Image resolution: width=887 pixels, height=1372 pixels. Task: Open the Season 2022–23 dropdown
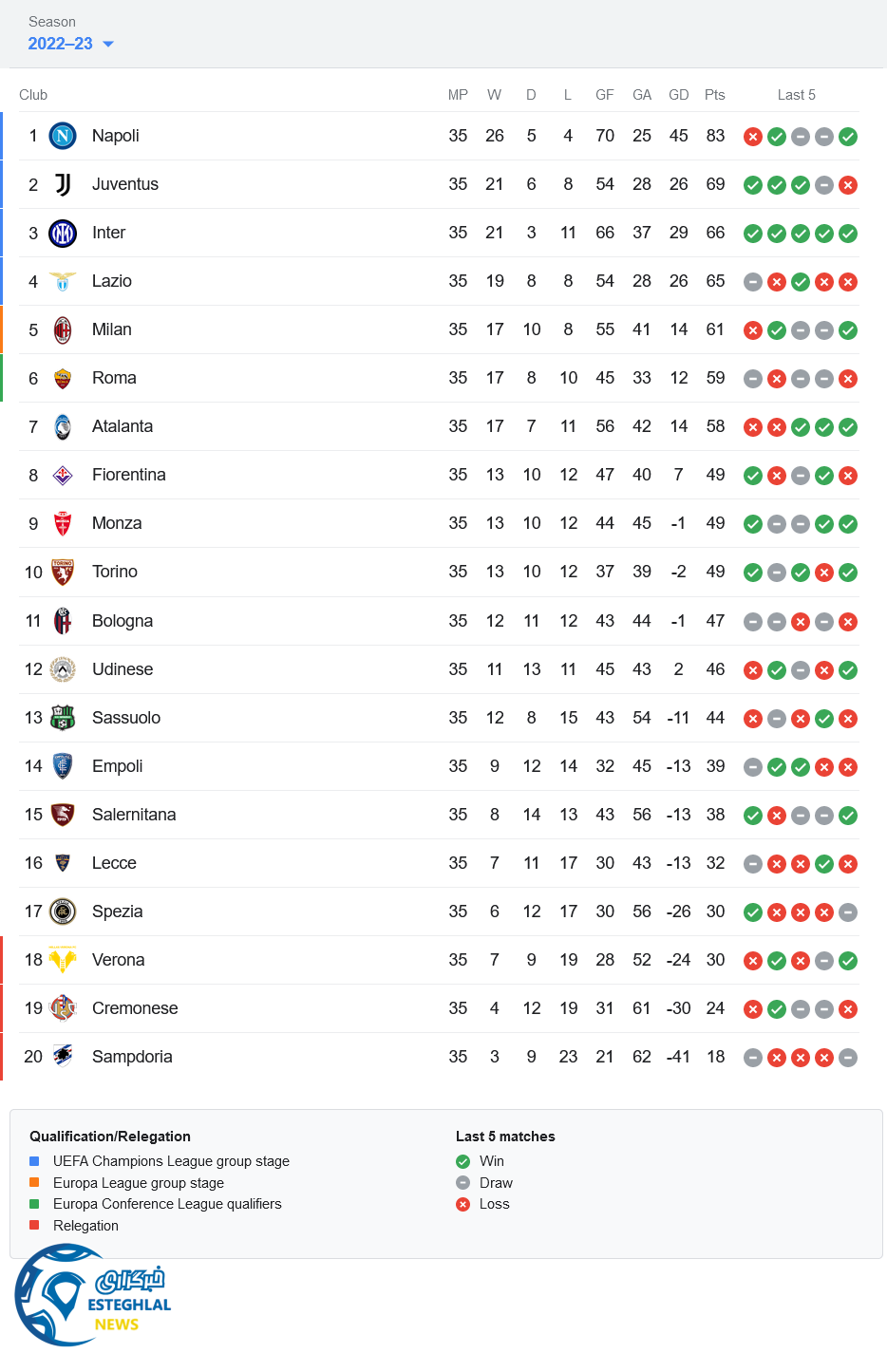point(61,44)
